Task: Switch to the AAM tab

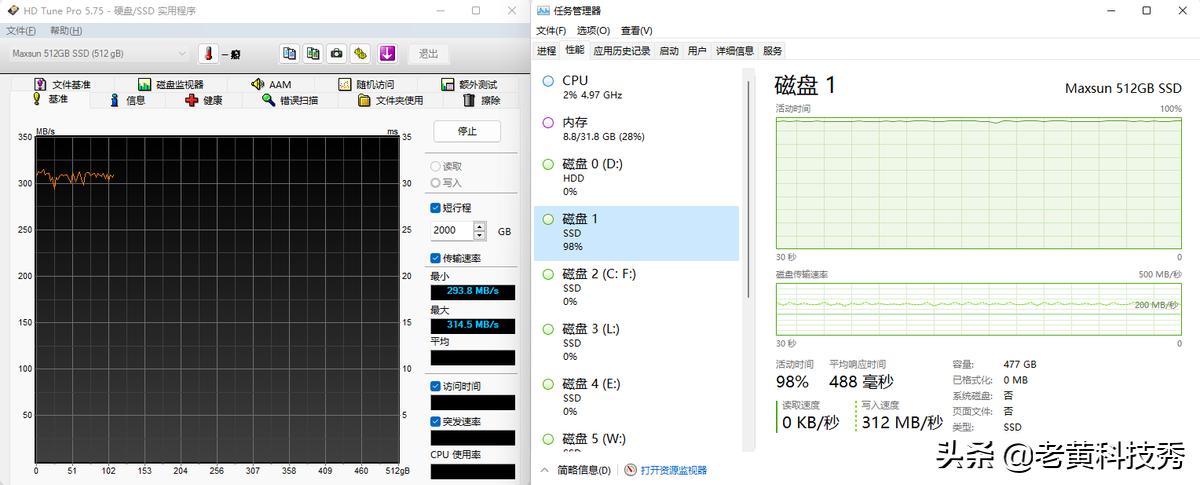Action: (272, 85)
